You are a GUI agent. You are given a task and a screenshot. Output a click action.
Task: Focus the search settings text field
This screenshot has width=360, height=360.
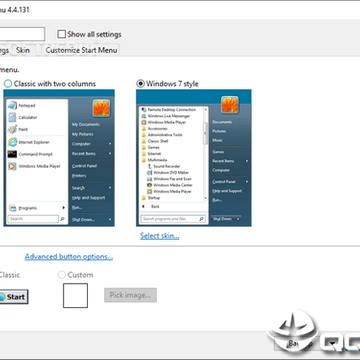(22, 34)
